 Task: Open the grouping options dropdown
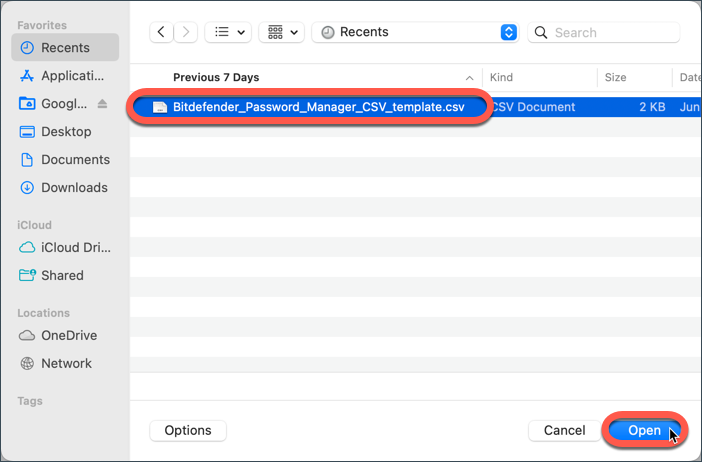pyautogui.click(x=282, y=32)
